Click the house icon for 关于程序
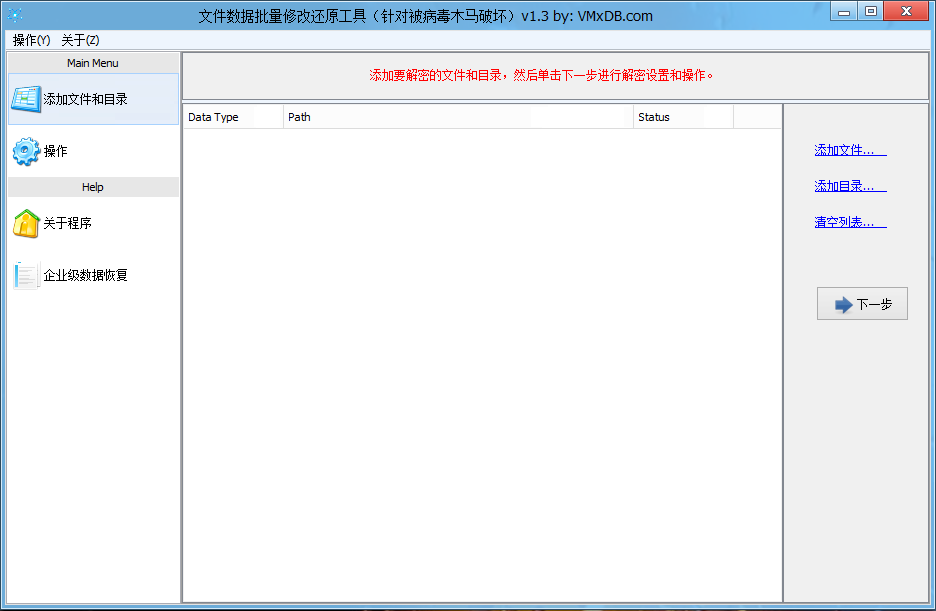This screenshot has height=611, width=936. 26,223
